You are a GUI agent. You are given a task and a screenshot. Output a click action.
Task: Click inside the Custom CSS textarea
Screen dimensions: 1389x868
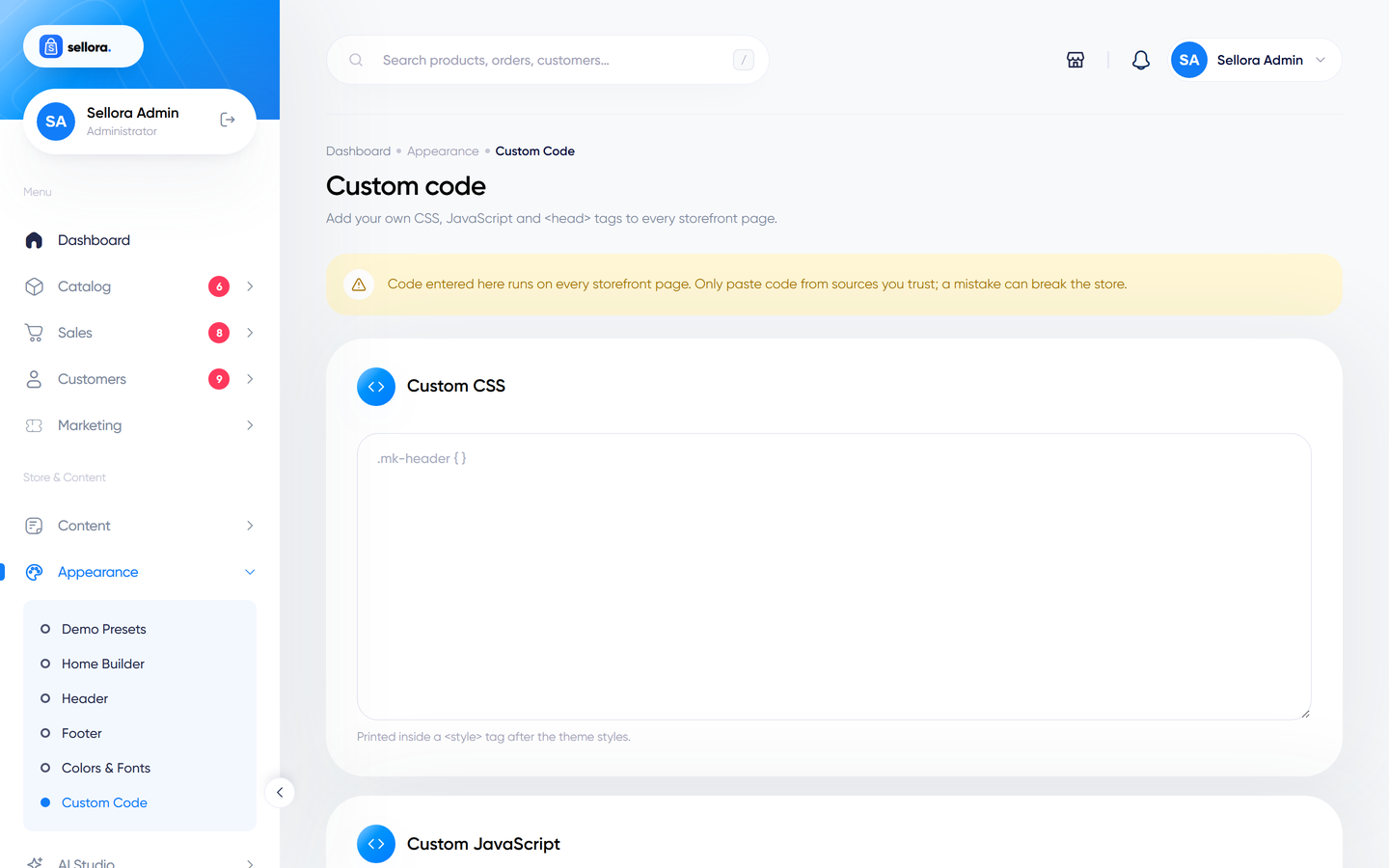tap(833, 577)
